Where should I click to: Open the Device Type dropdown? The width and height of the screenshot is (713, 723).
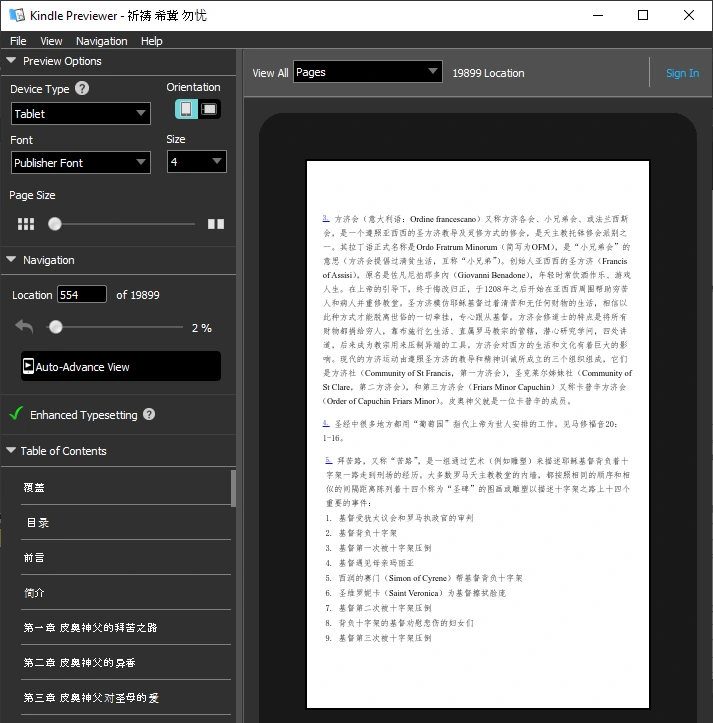pos(81,113)
